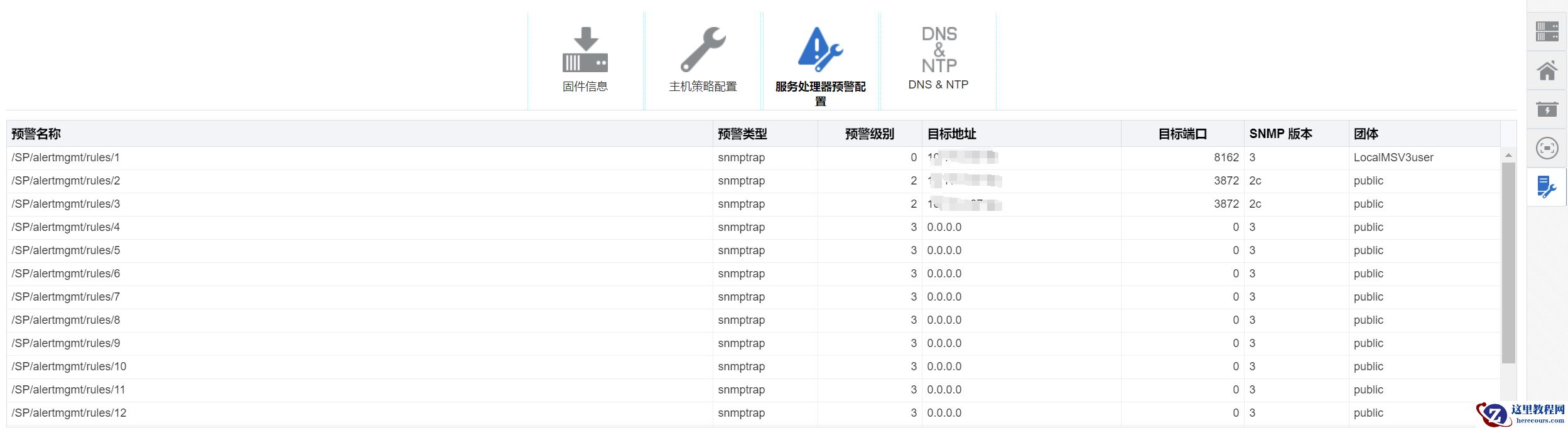Click port 3872 in rules/2 row
The width and height of the screenshot is (1568, 428).
click(x=1226, y=181)
